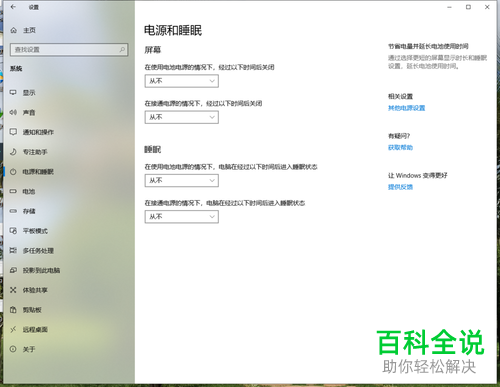The image size is (500, 387).
Task: Close the Settings window
Action: click(x=487, y=7)
